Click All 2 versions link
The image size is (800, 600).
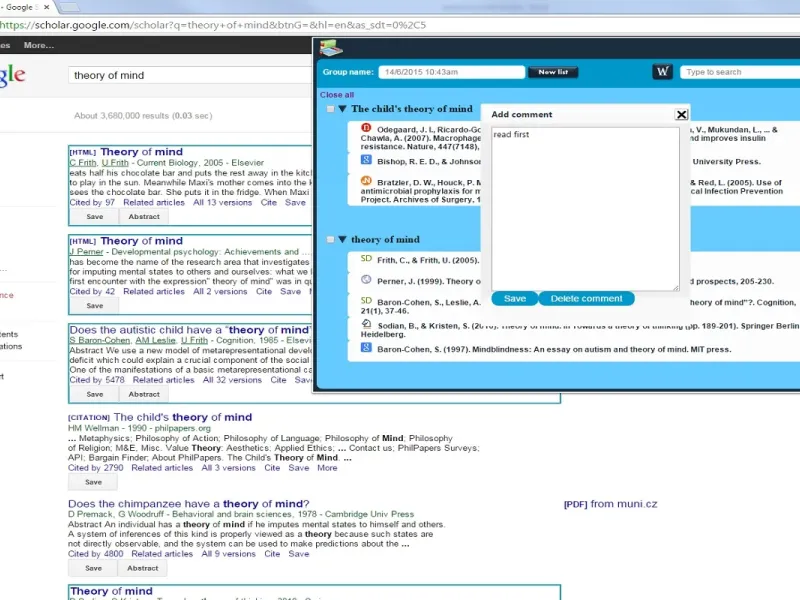coord(220,291)
